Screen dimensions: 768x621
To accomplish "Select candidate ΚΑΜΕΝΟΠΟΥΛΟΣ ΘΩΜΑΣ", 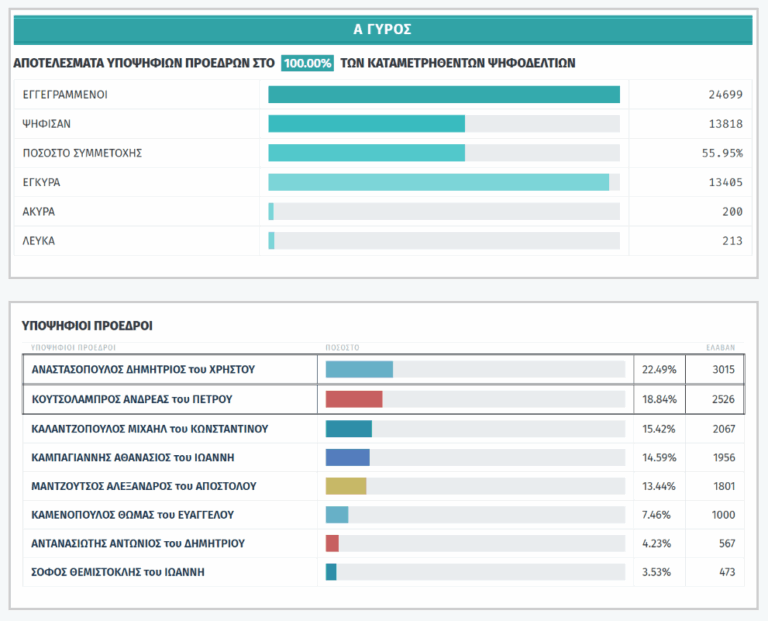I will (x=133, y=514).
